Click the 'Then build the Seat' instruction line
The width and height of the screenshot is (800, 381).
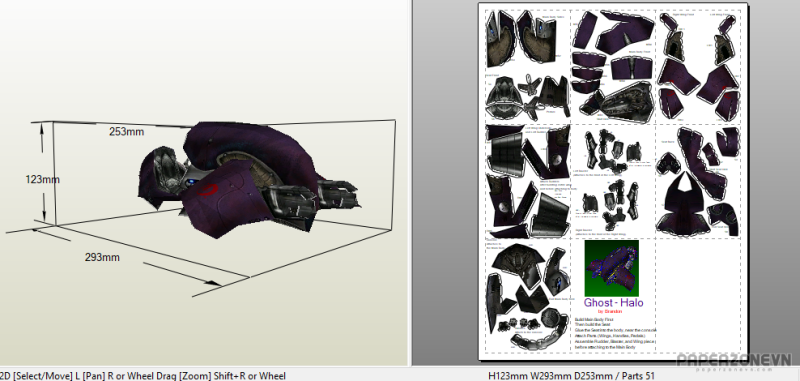pyautogui.click(x=592, y=324)
